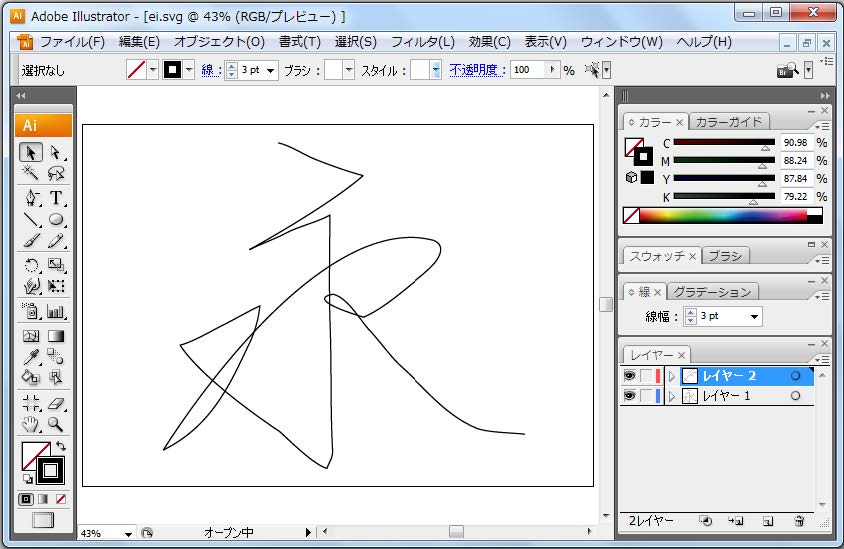Select the Type tool
844x549 pixels.
pyautogui.click(x=56, y=197)
